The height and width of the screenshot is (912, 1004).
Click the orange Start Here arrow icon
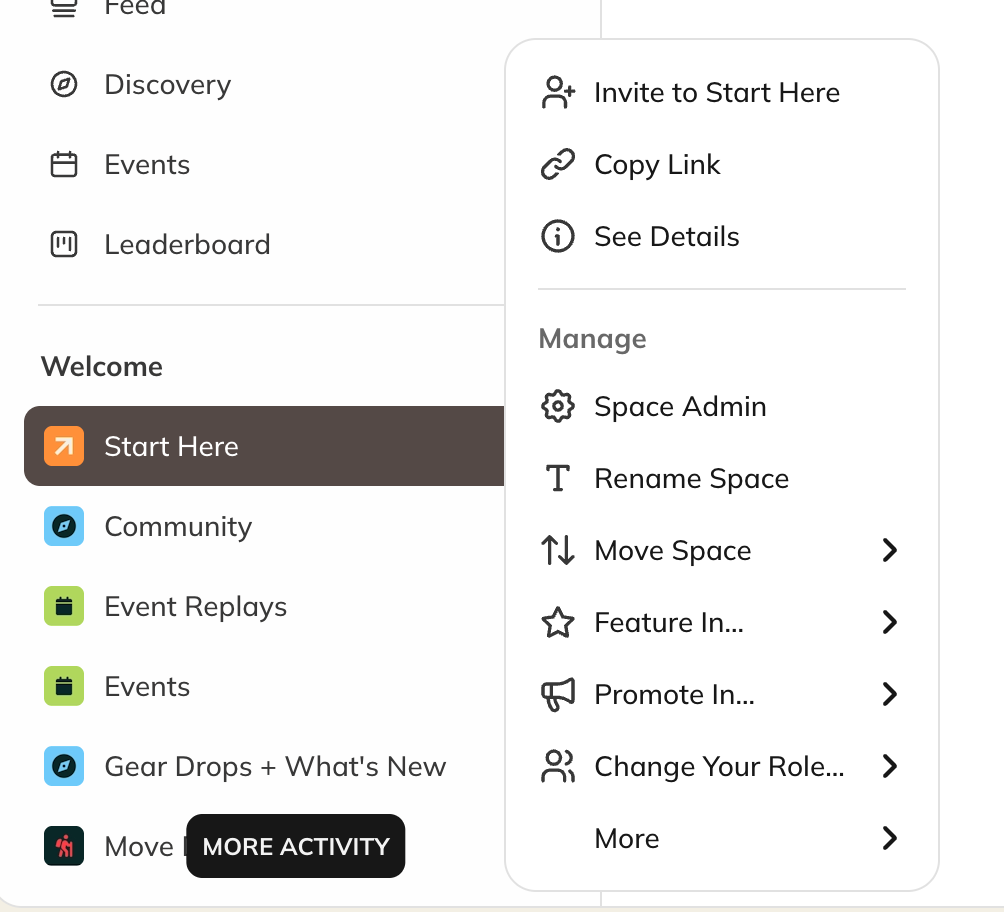tap(64, 446)
